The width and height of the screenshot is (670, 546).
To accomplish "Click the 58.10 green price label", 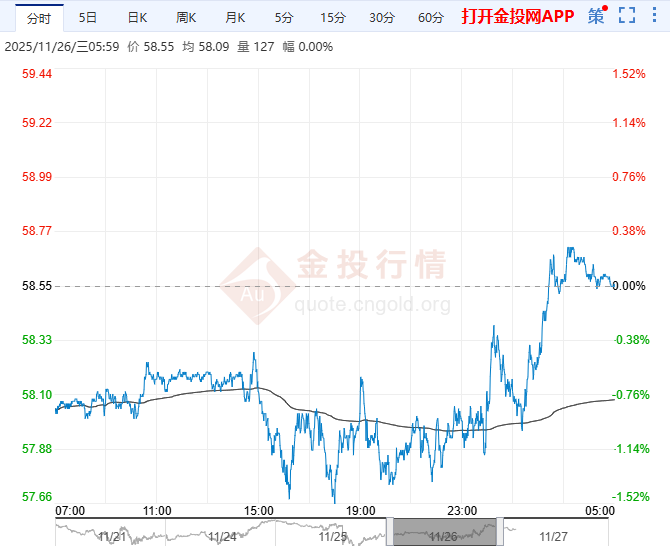I will [37, 394].
